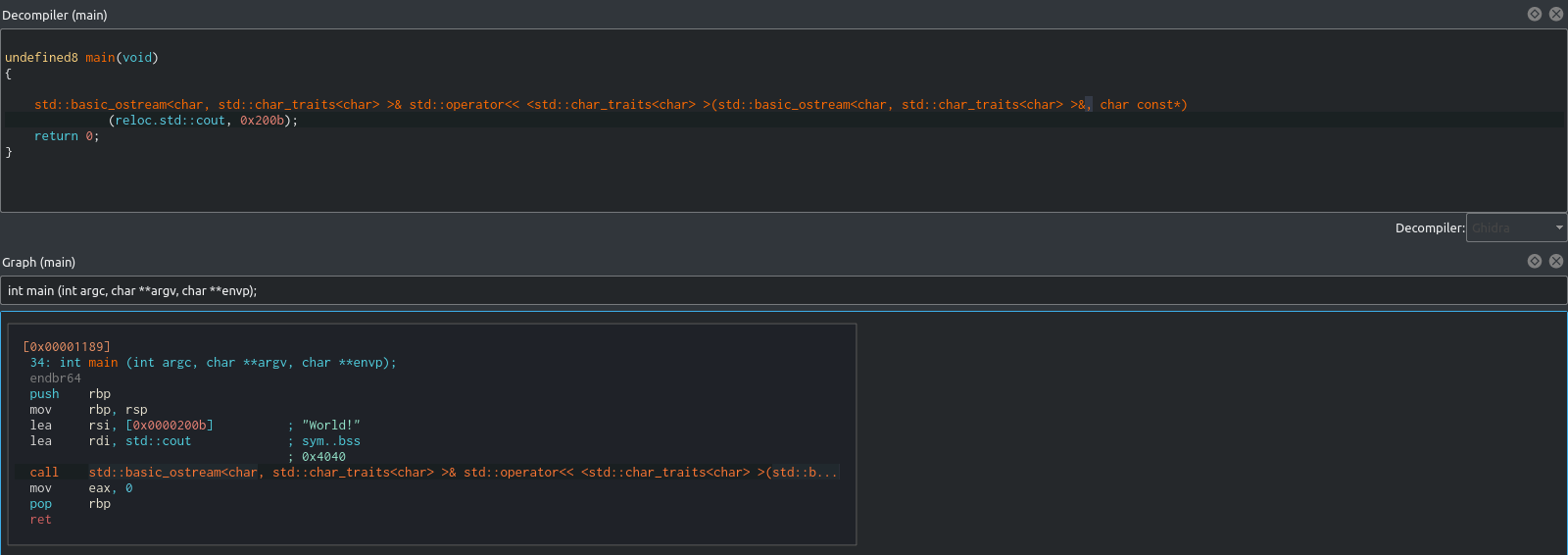Image resolution: width=1568 pixels, height=555 pixels.
Task: Click 'char const*' parameter type in decompiler
Action: (1140, 105)
